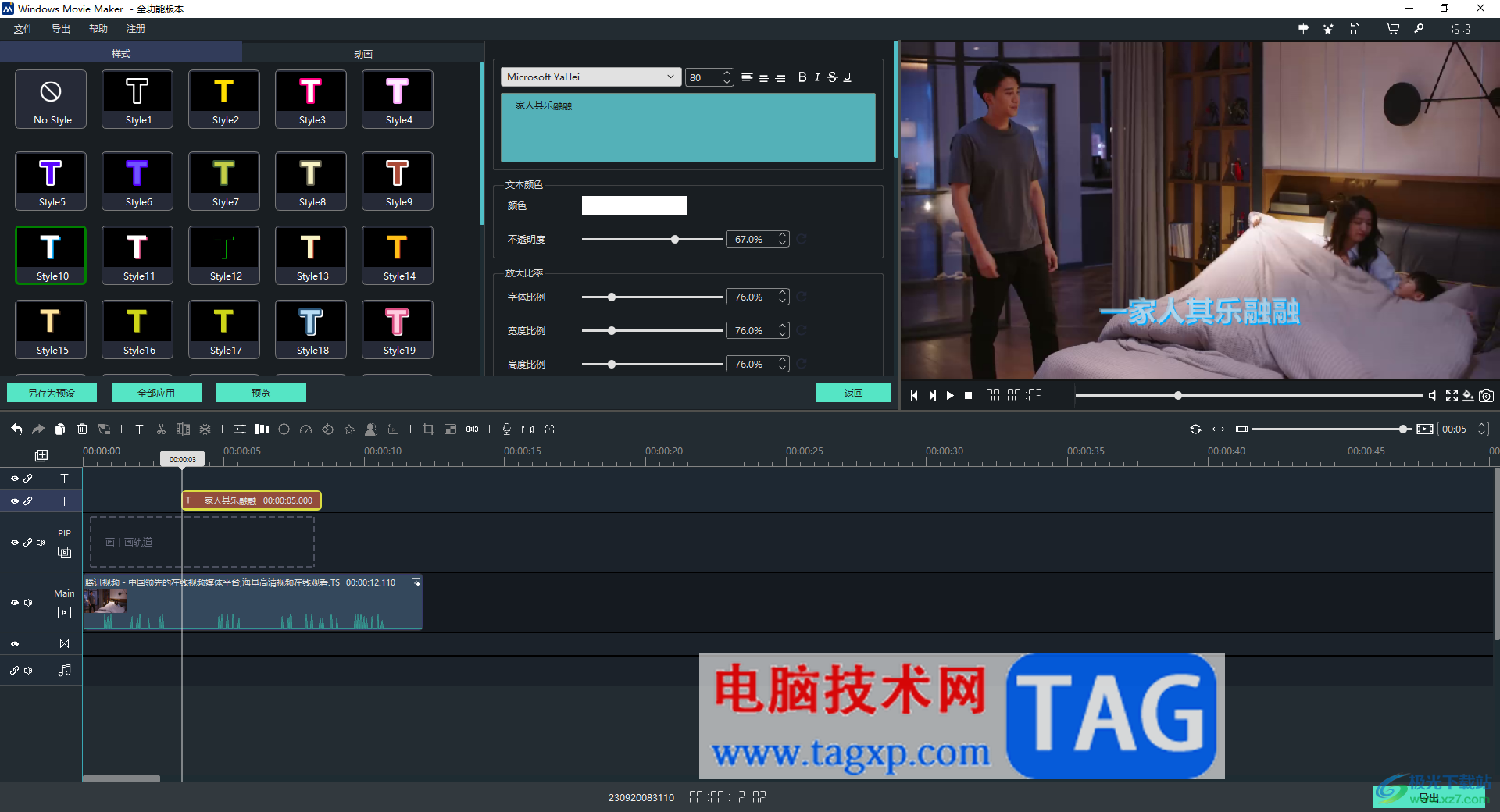Hide the second text track eye icon

(15, 501)
